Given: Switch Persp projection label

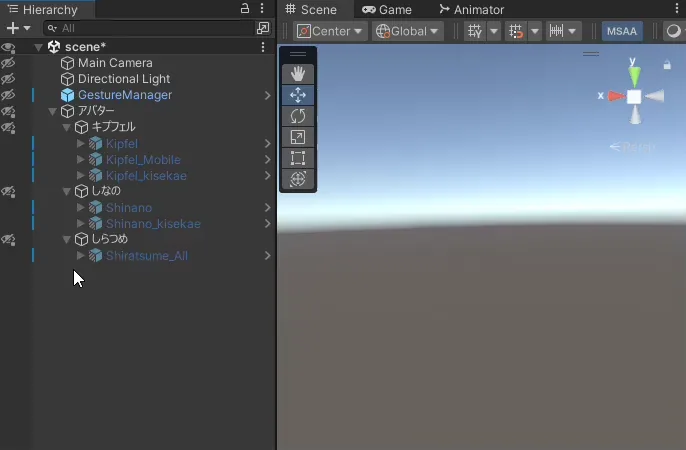Looking at the screenshot, I should point(632,147).
